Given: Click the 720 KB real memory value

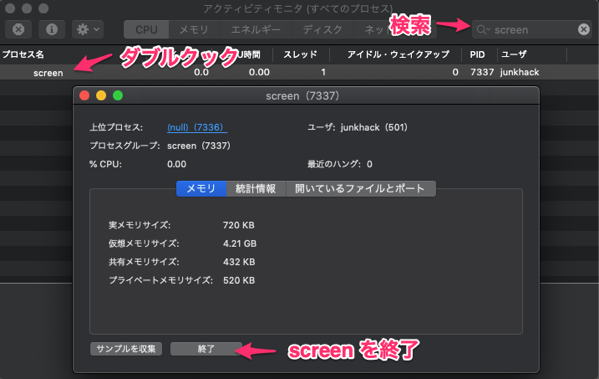Looking at the screenshot, I should click(x=239, y=225).
